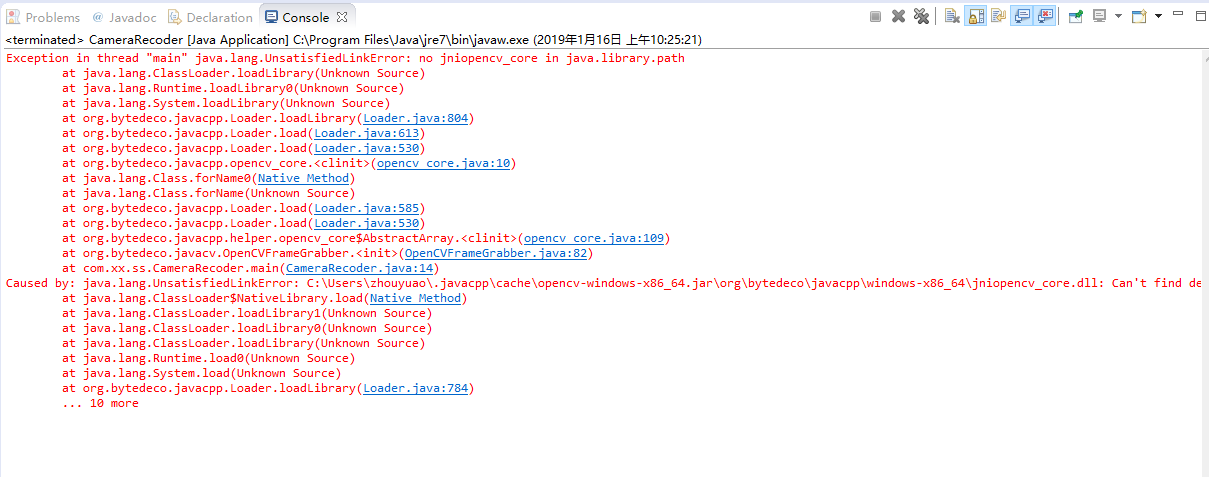The height and width of the screenshot is (477, 1209).
Task: Clear the console output
Action: click(952, 16)
